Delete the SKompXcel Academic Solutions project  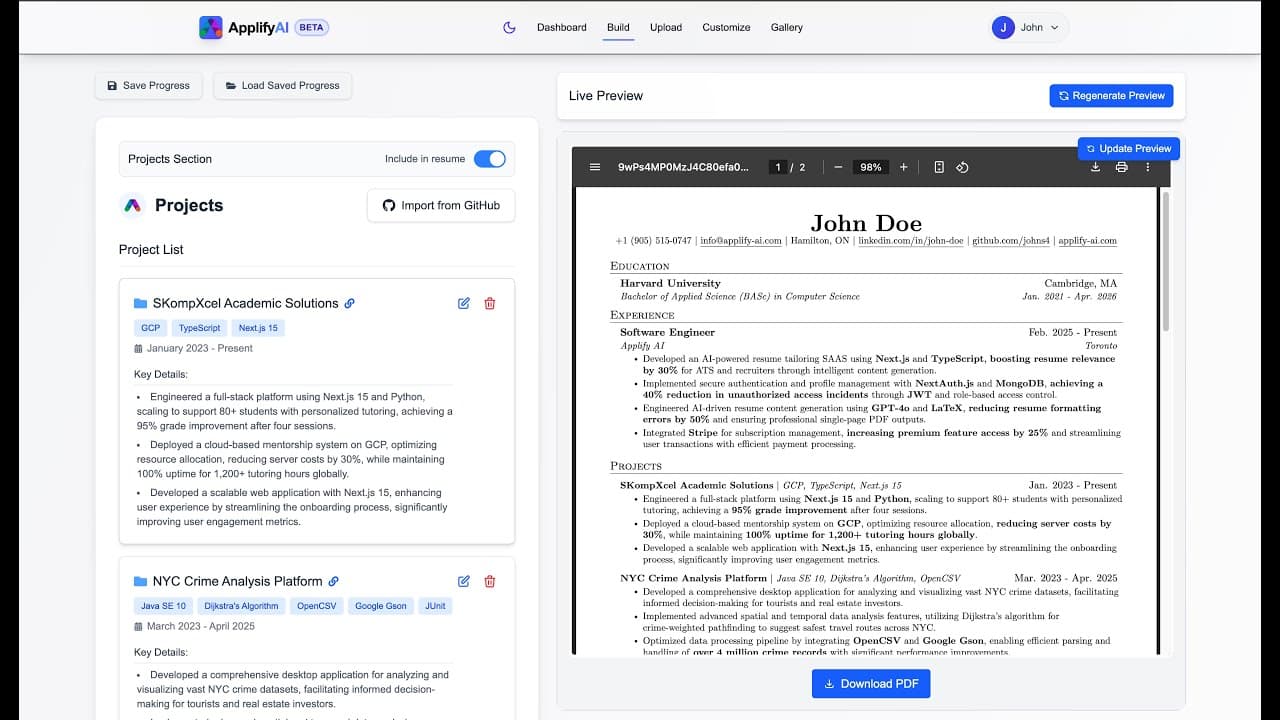coord(490,303)
